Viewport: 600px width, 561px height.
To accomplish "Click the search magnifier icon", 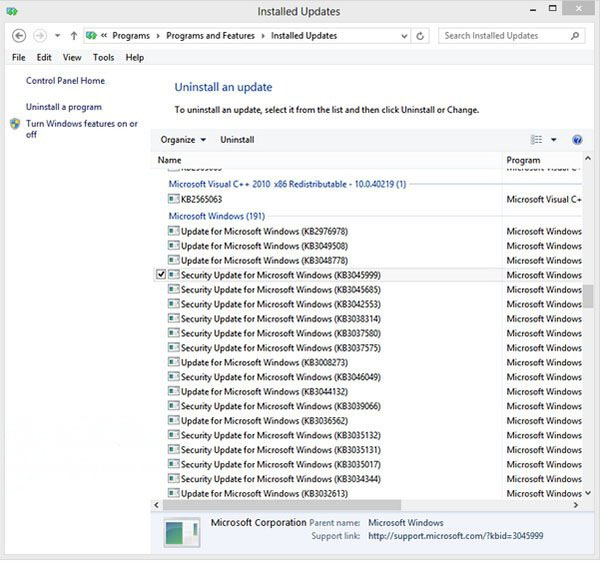I will point(575,36).
